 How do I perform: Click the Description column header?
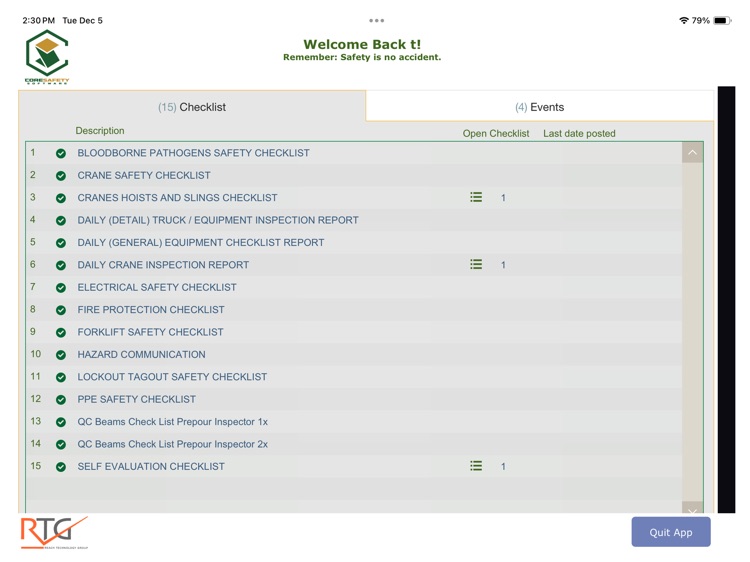(100, 131)
